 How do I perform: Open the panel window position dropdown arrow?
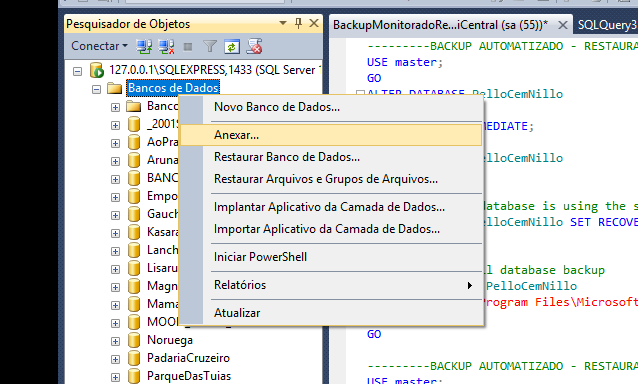point(283,23)
